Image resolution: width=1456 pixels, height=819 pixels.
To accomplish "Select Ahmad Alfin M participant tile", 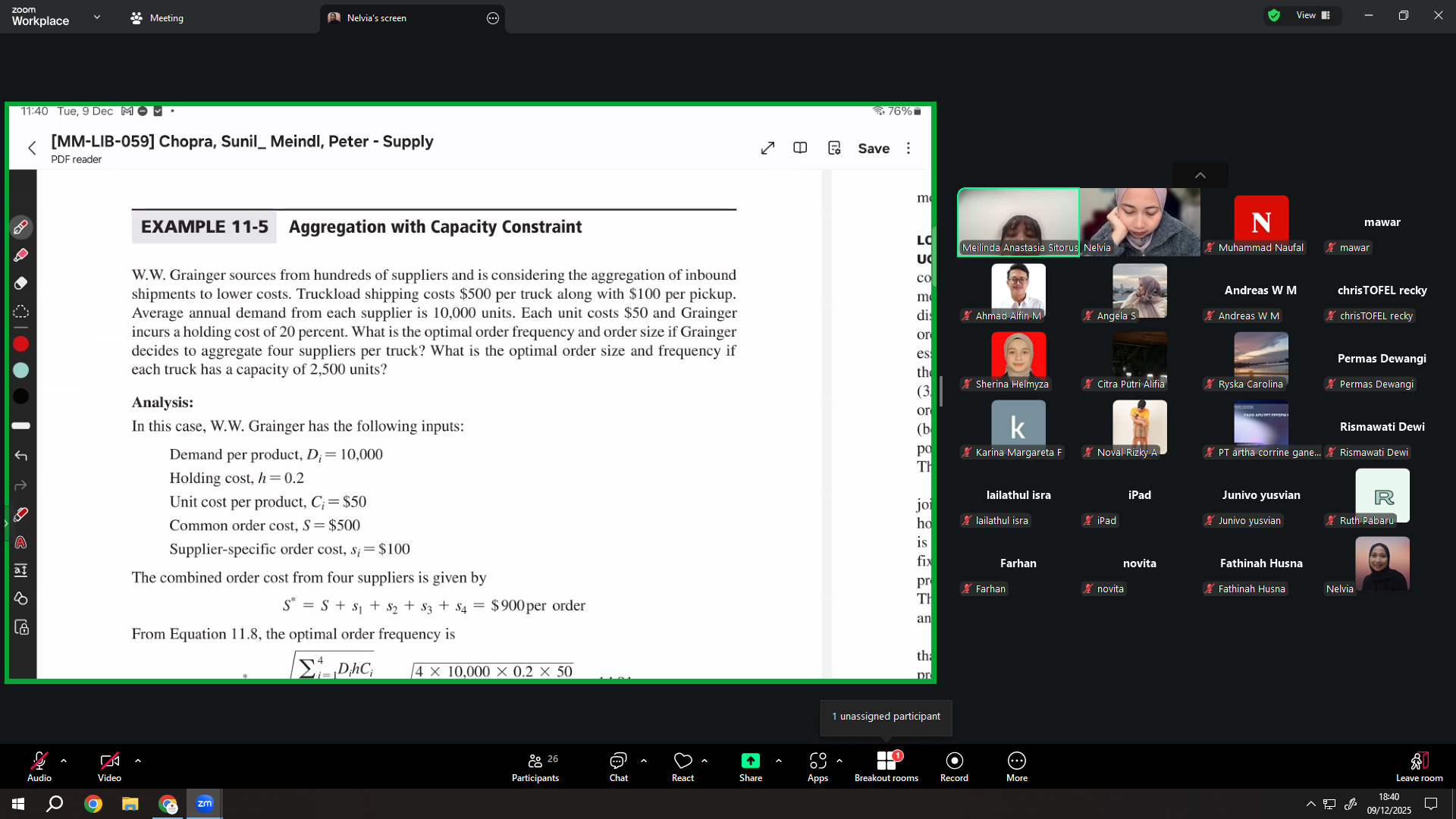I will coord(1018,291).
